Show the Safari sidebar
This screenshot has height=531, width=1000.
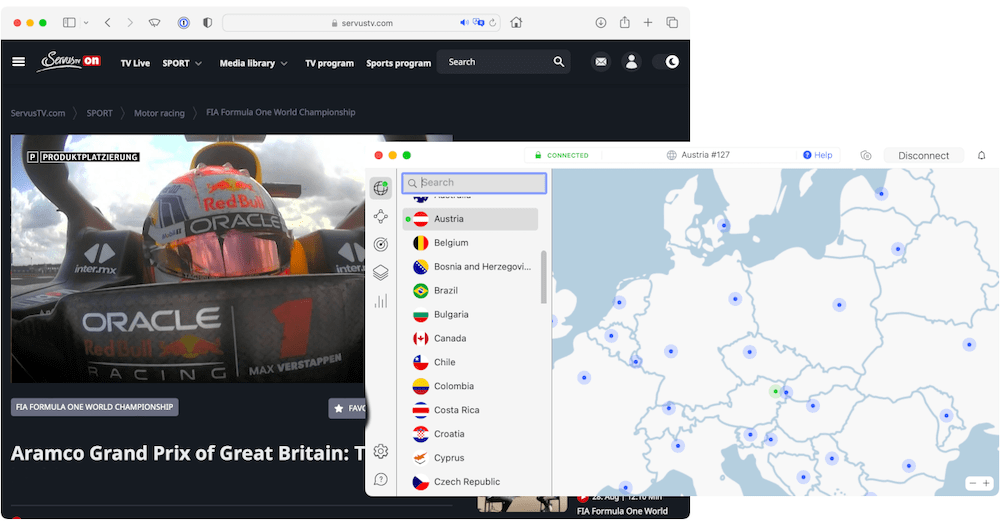69,22
